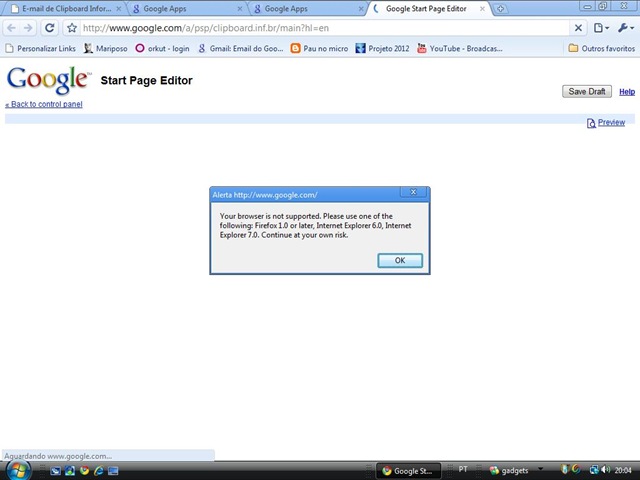Screen dimensions: 640x480
Task: Launch Chrome from quick launch icon
Action: tap(84, 471)
